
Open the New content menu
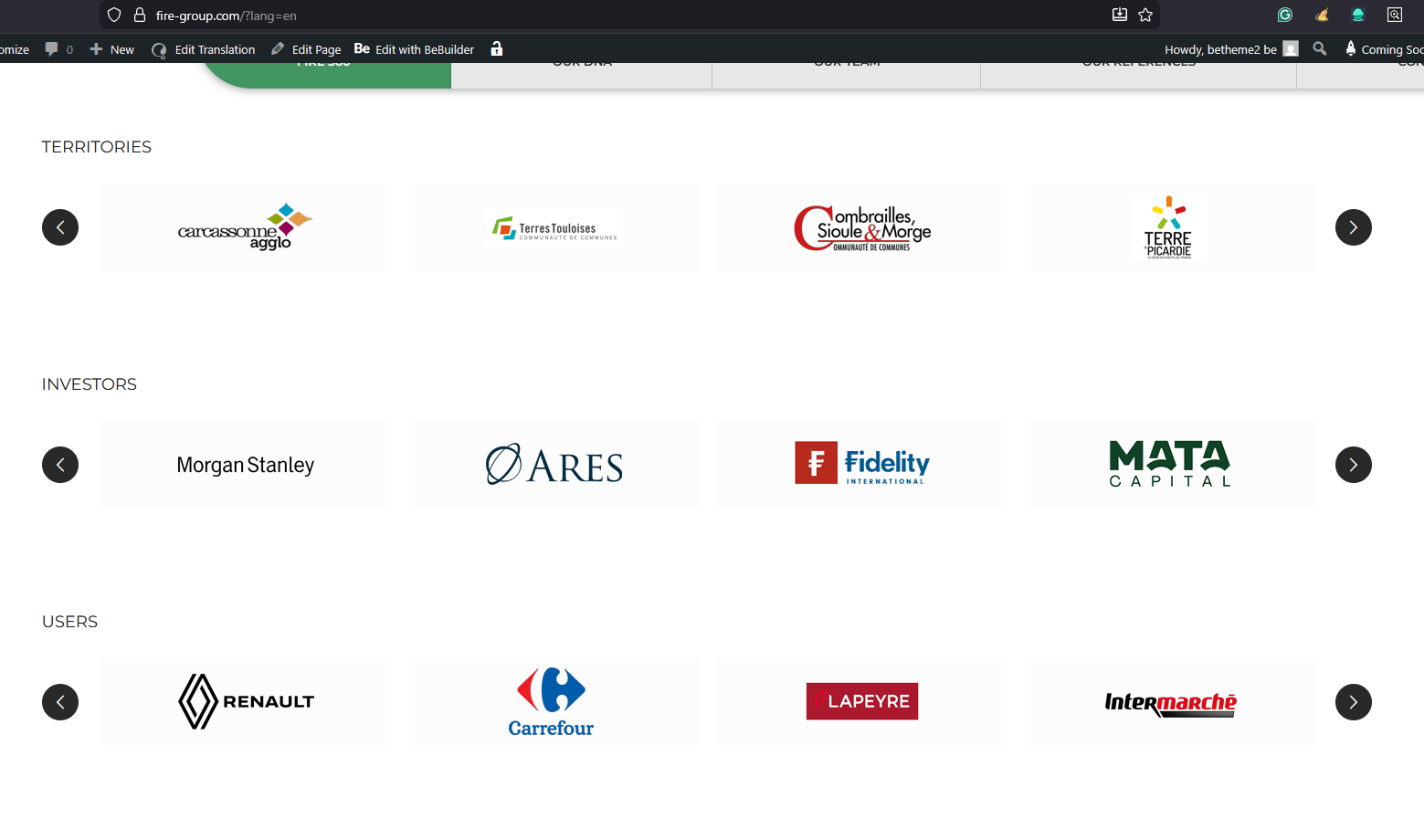(x=112, y=49)
